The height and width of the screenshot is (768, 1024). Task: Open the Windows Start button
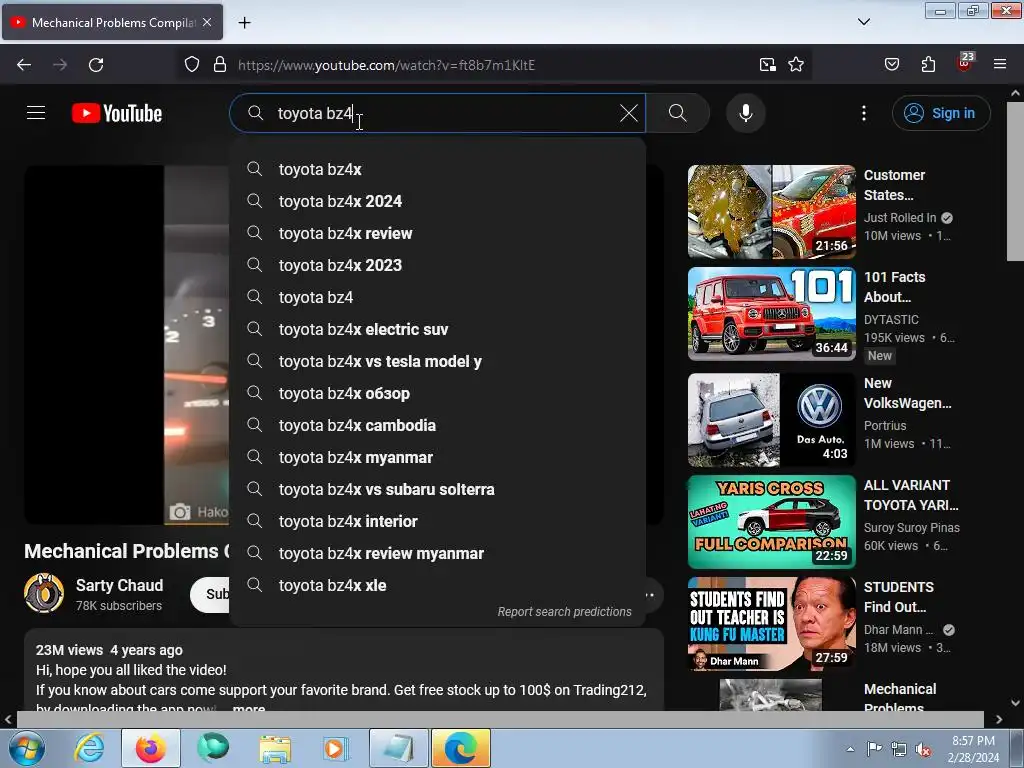26,748
